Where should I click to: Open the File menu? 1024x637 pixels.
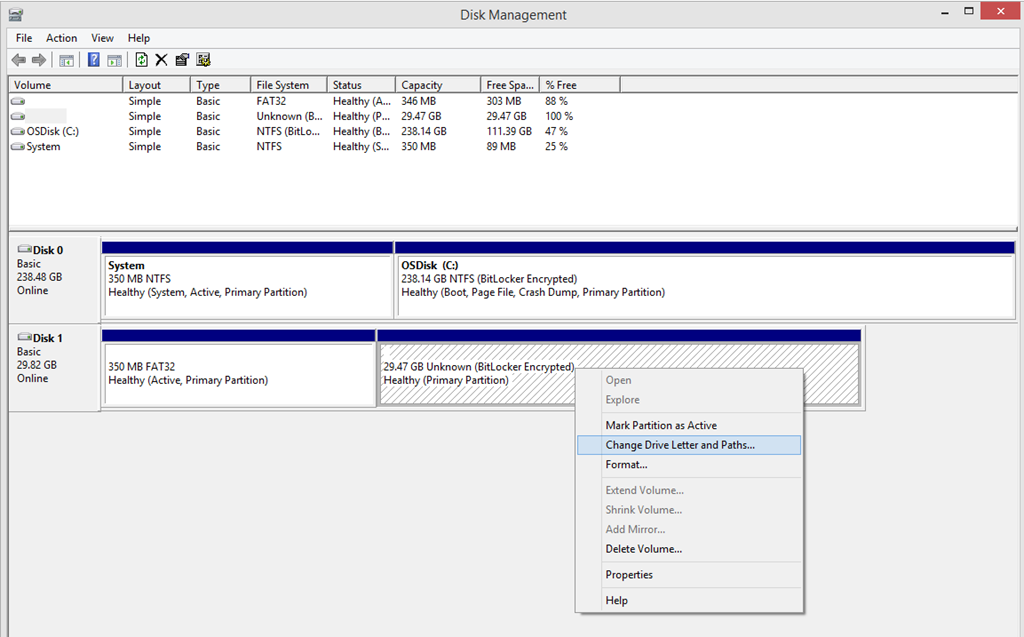24,38
